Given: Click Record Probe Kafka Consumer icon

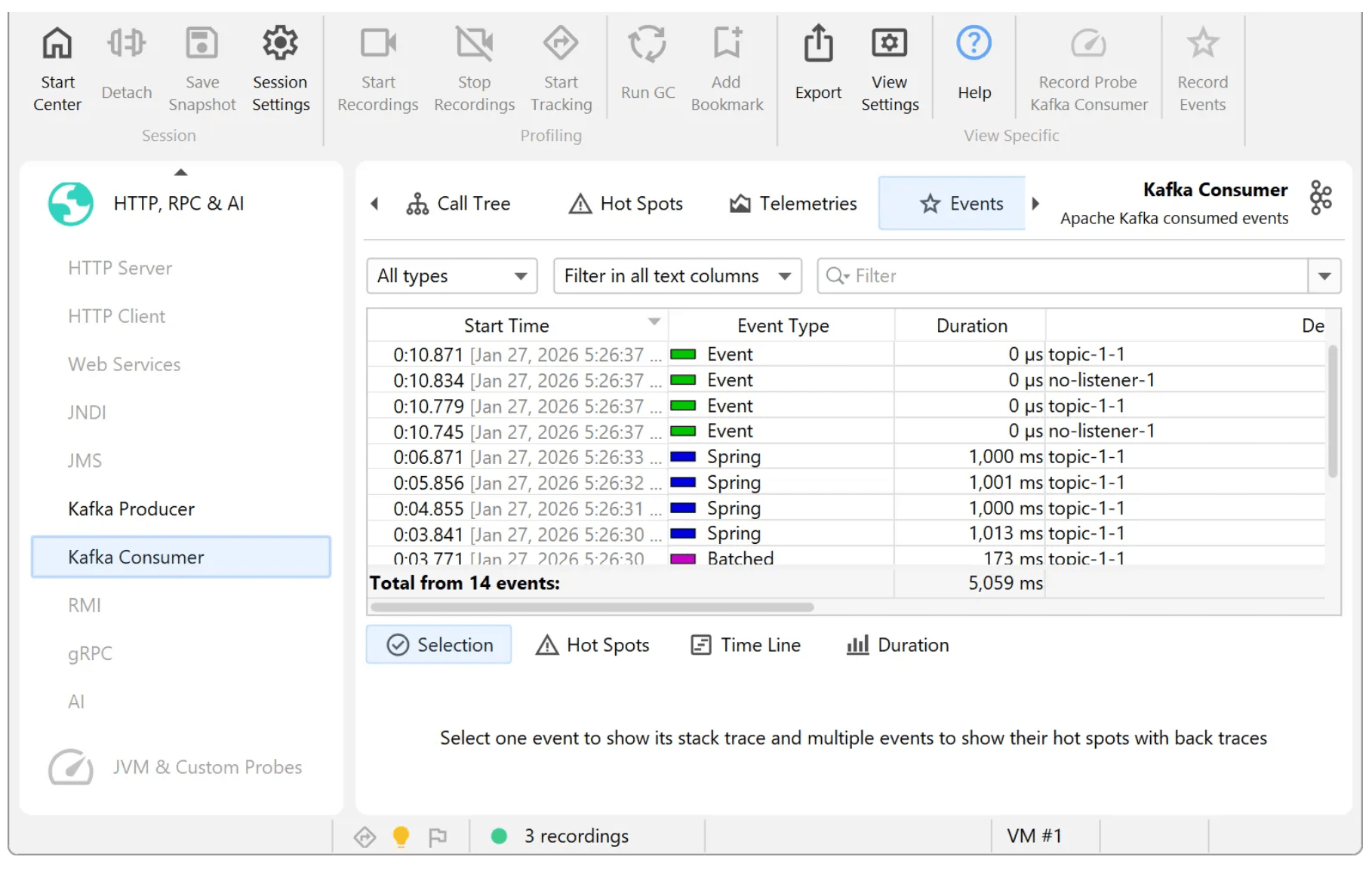Looking at the screenshot, I should (1088, 44).
